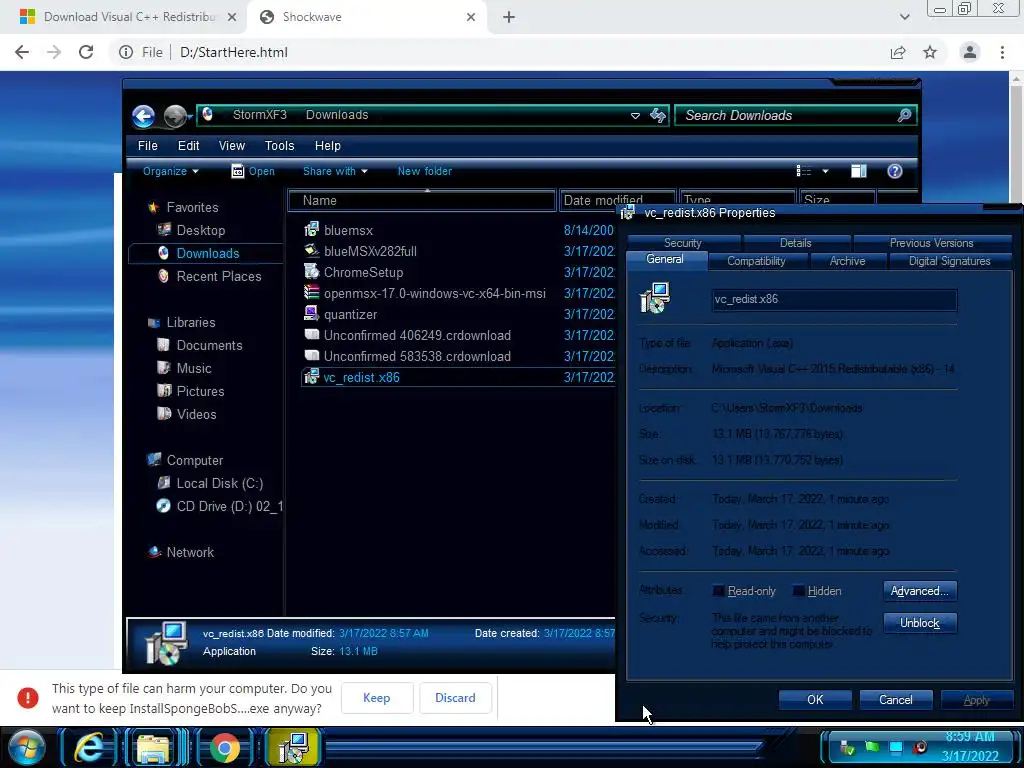1024x768 pixels.
Task: Click Windows Start orb
Action: click(27, 747)
